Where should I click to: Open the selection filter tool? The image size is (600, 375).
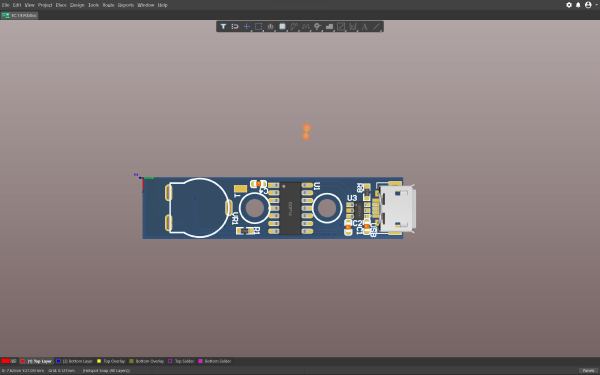click(223, 26)
